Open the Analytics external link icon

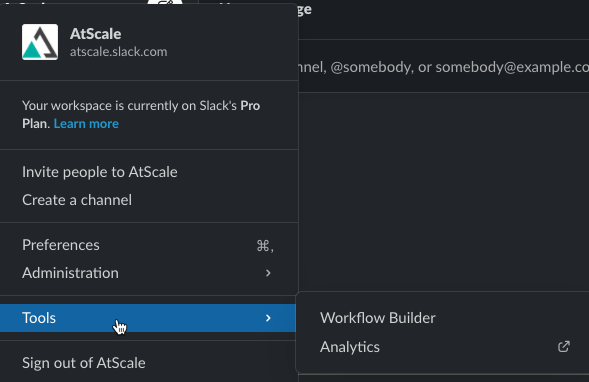click(563, 346)
